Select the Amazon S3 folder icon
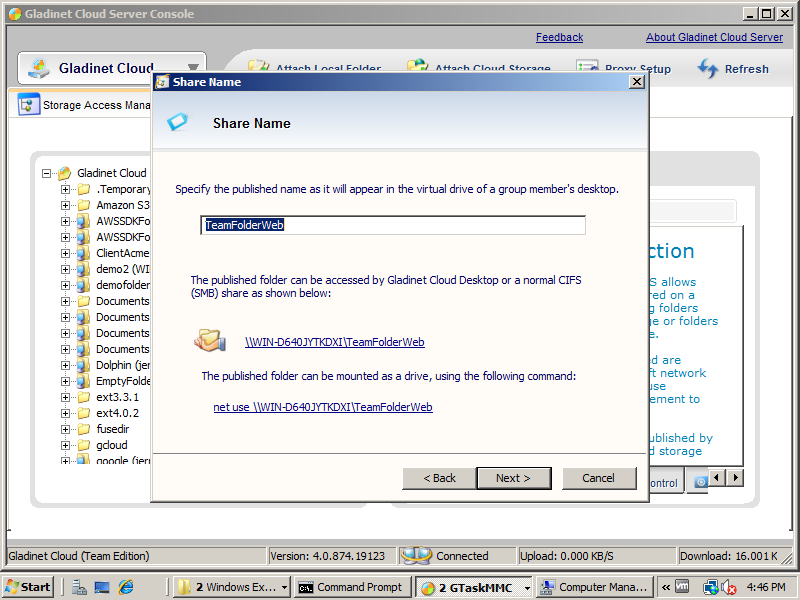800x600 pixels. (x=84, y=205)
